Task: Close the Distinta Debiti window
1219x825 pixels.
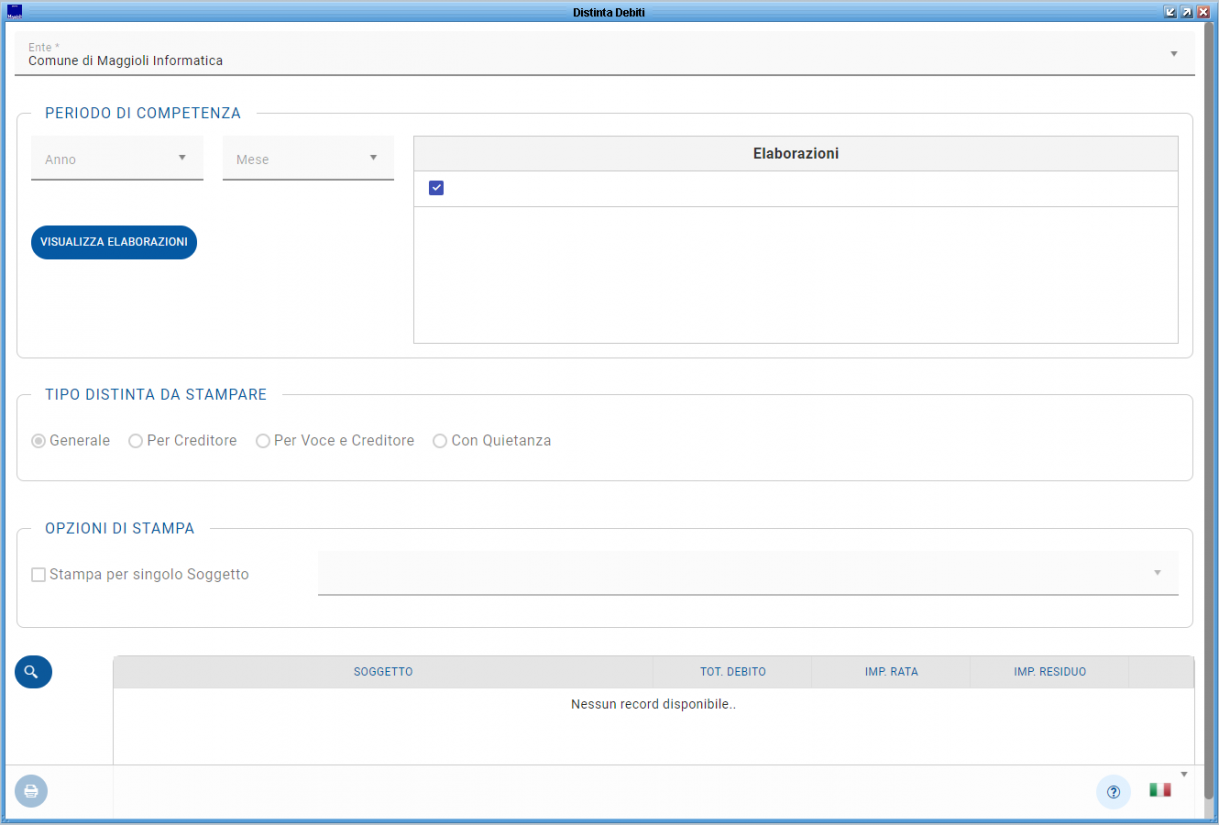Action: (1203, 12)
